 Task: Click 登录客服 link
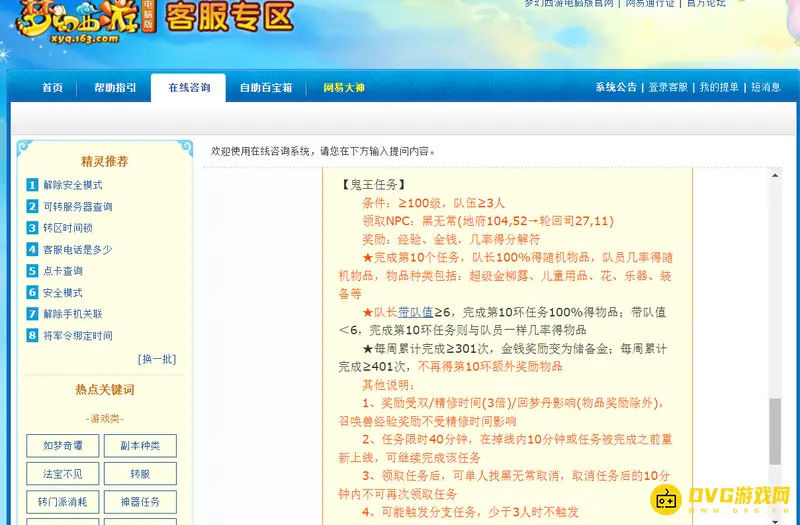668,87
